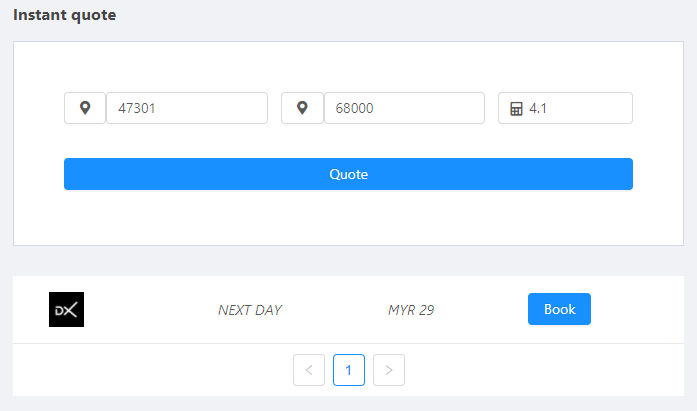The image size is (697, 411).
Task: Book the DX next day delivery
Action: pyautogui.click(x=559, y=309)
